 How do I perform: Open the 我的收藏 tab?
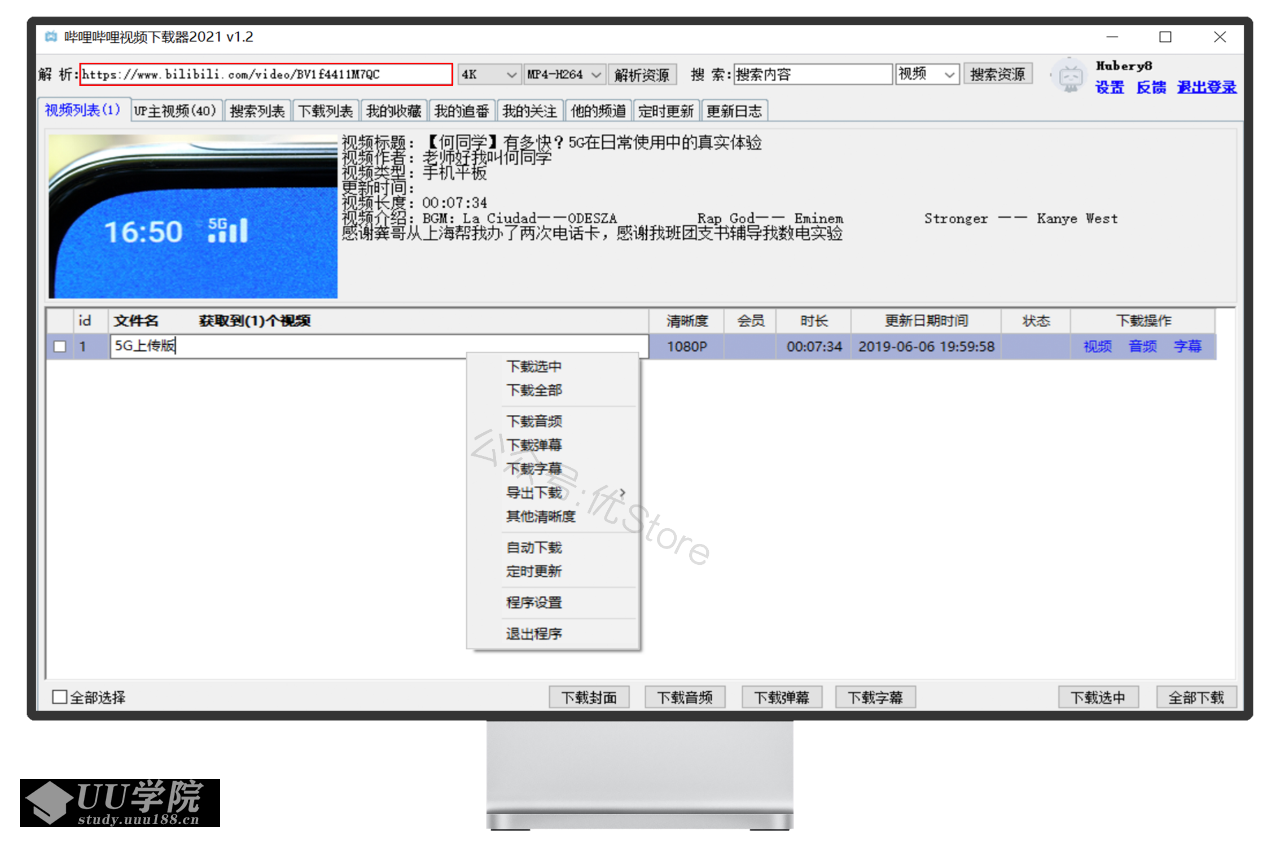tap(393, 111)
